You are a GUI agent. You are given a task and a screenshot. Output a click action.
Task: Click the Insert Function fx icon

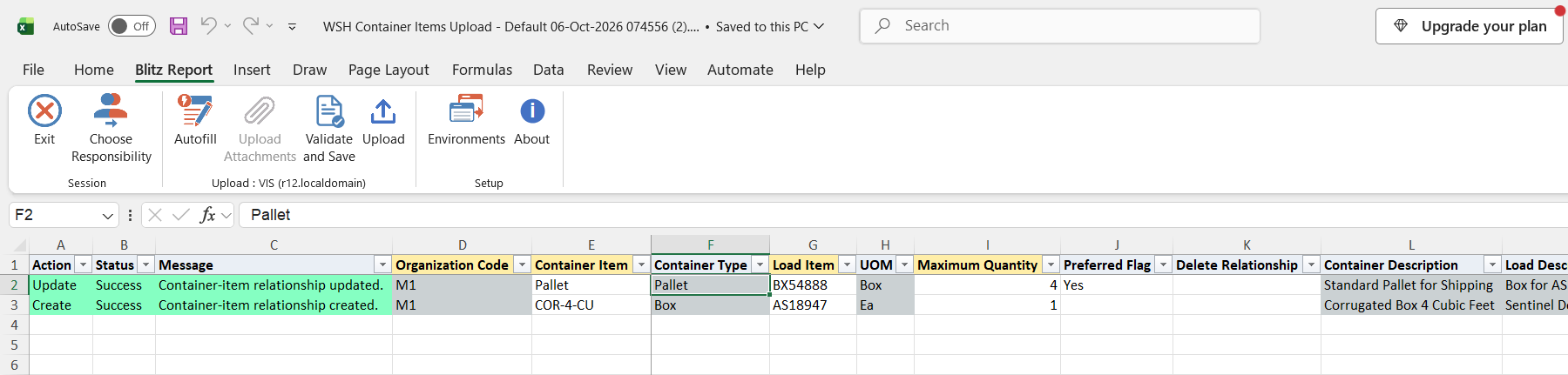[207, 215]
